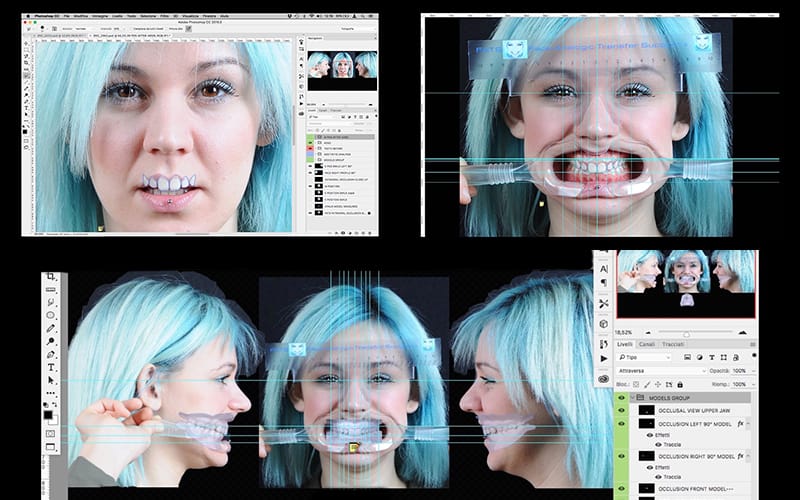800x500 pixels.
Task: Open the three-dots Edit Toolbar button
Action: tap(51, 393)
